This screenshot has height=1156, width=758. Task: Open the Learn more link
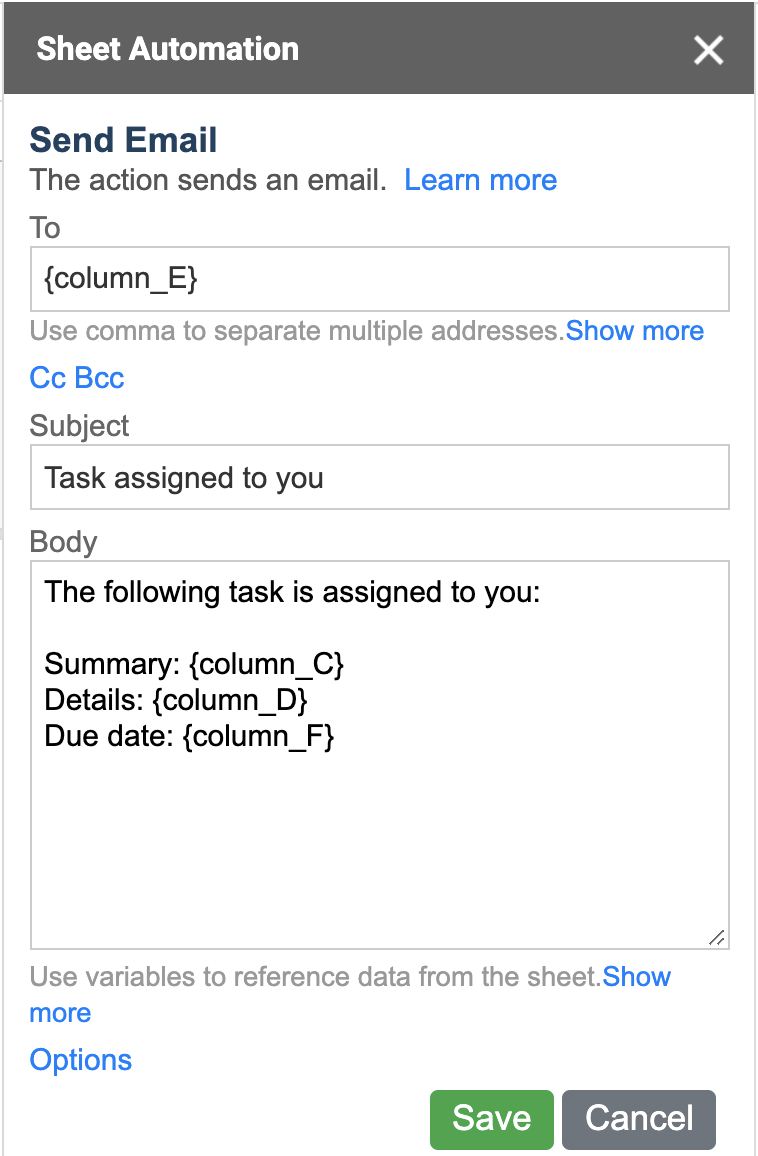coord(480,180)
